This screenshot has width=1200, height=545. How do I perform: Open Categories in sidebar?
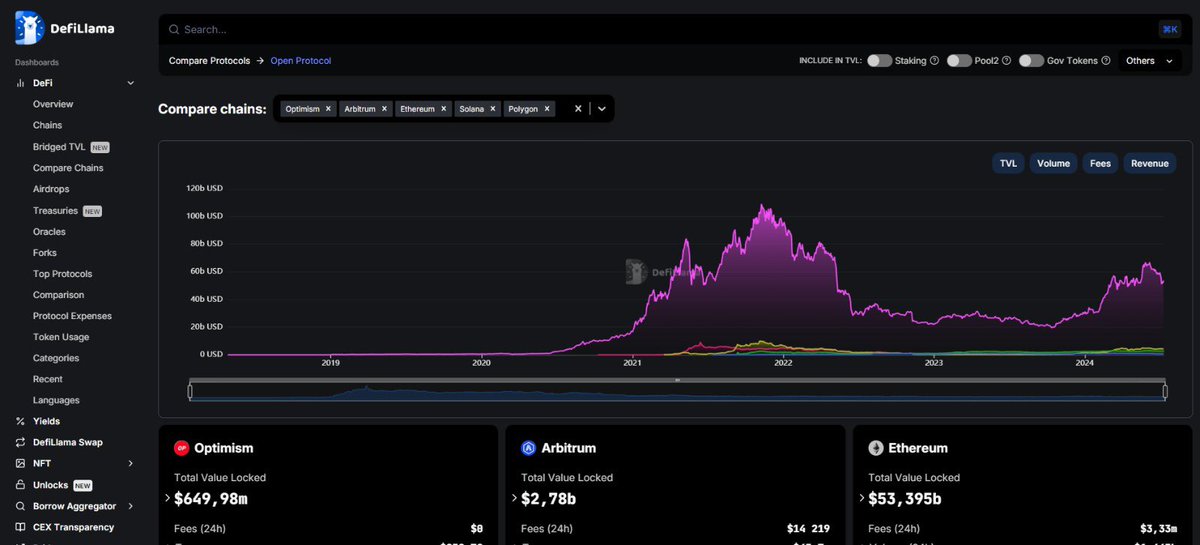click(56, 358)
